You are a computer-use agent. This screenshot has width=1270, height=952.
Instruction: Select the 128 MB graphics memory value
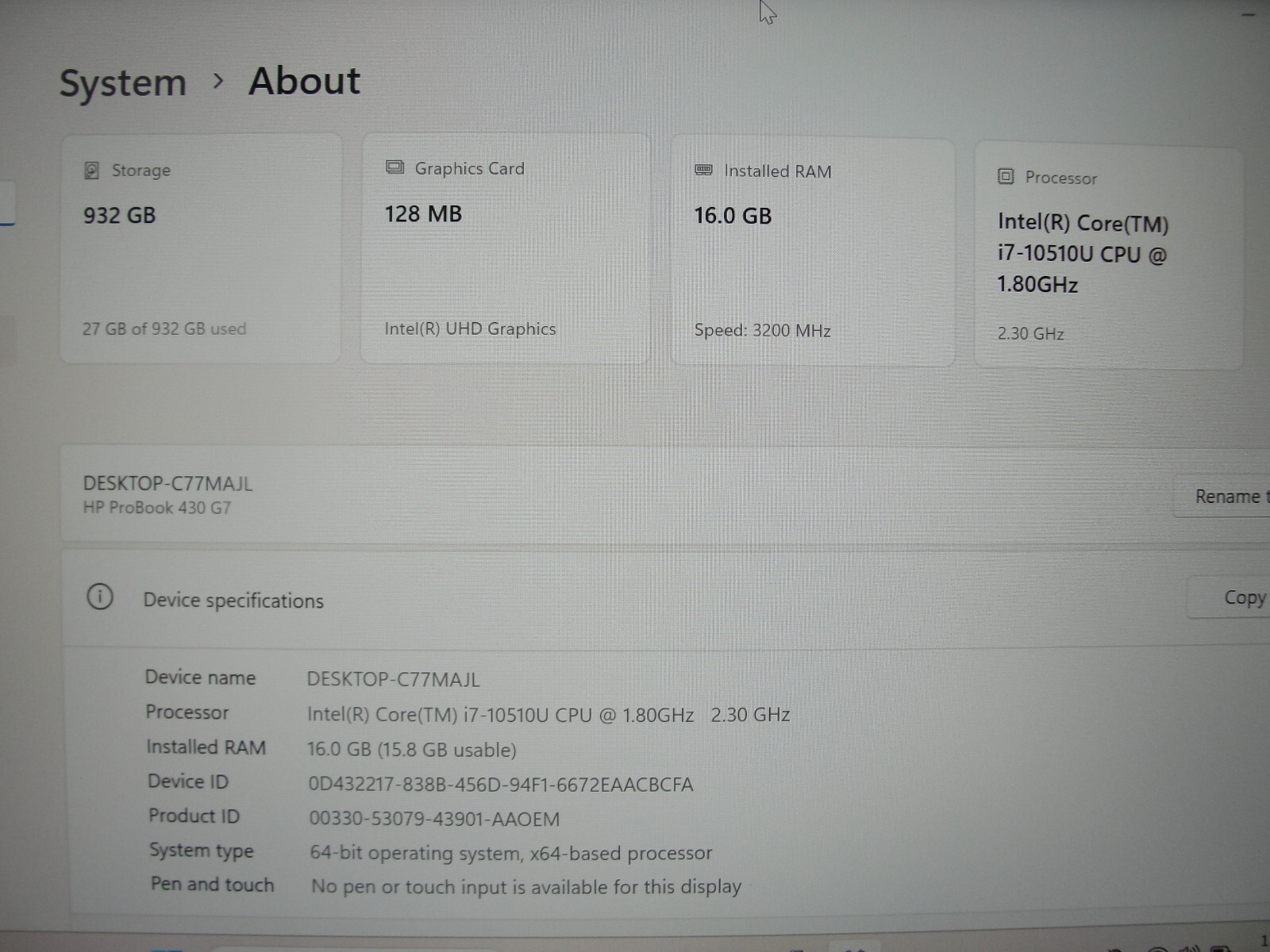click(x=423, y=214)
